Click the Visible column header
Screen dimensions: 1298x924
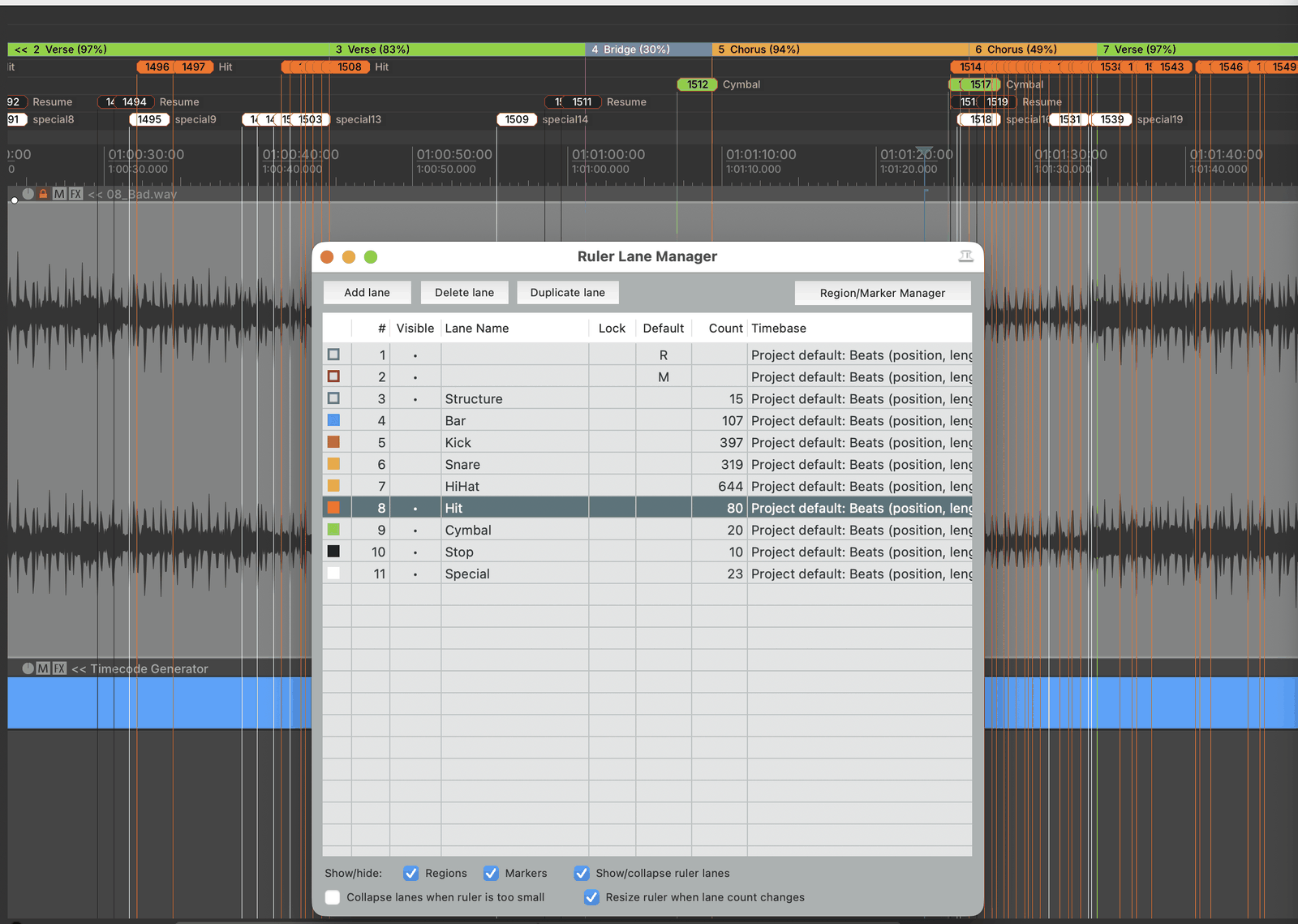415,329
